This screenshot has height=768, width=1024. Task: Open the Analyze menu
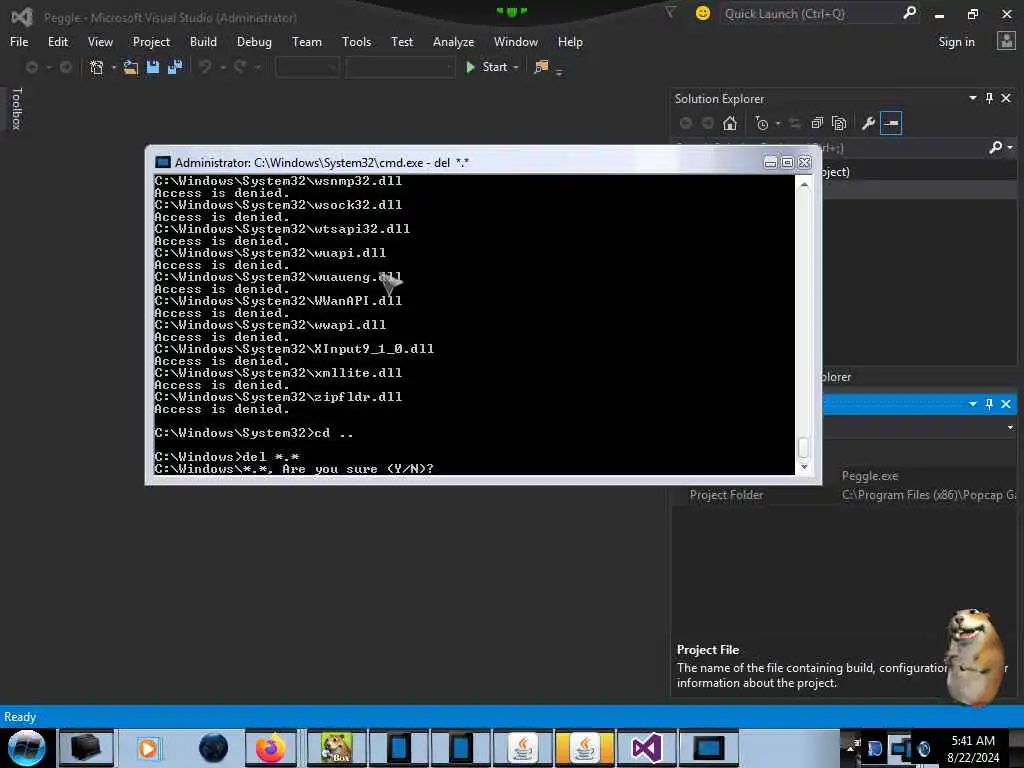click(x=453, y=42)
